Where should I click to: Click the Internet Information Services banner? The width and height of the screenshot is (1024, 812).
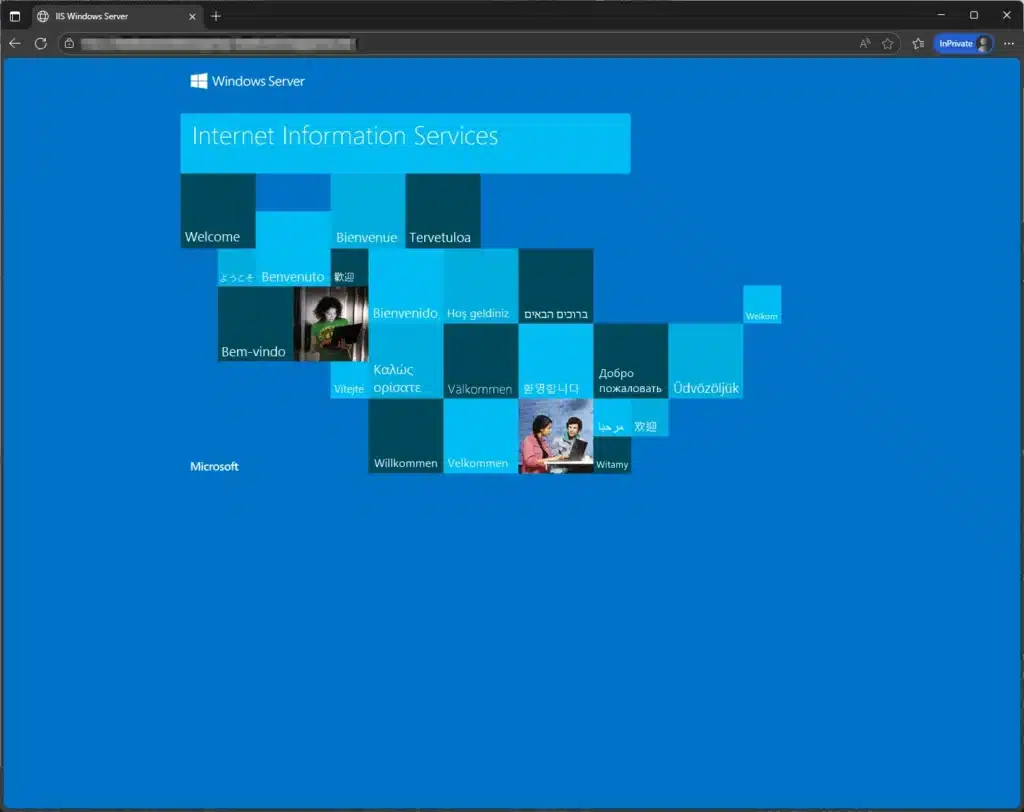click(405, 143)
